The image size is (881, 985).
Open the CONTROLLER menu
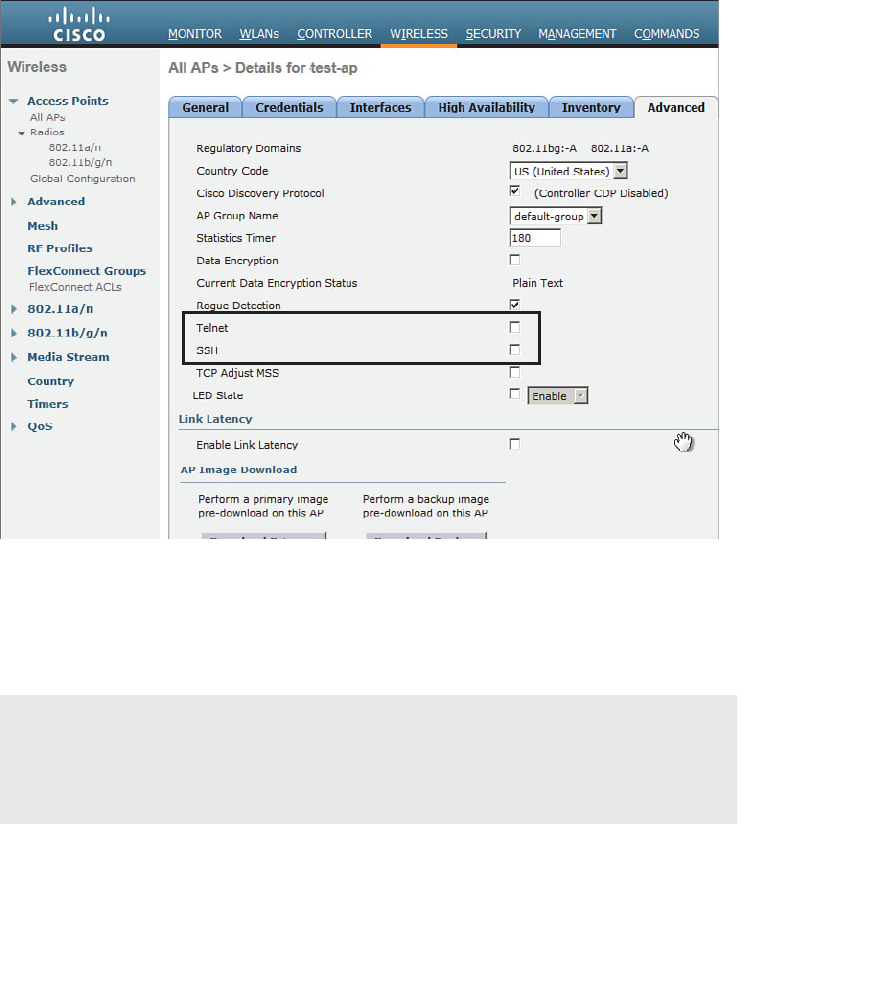334,34
